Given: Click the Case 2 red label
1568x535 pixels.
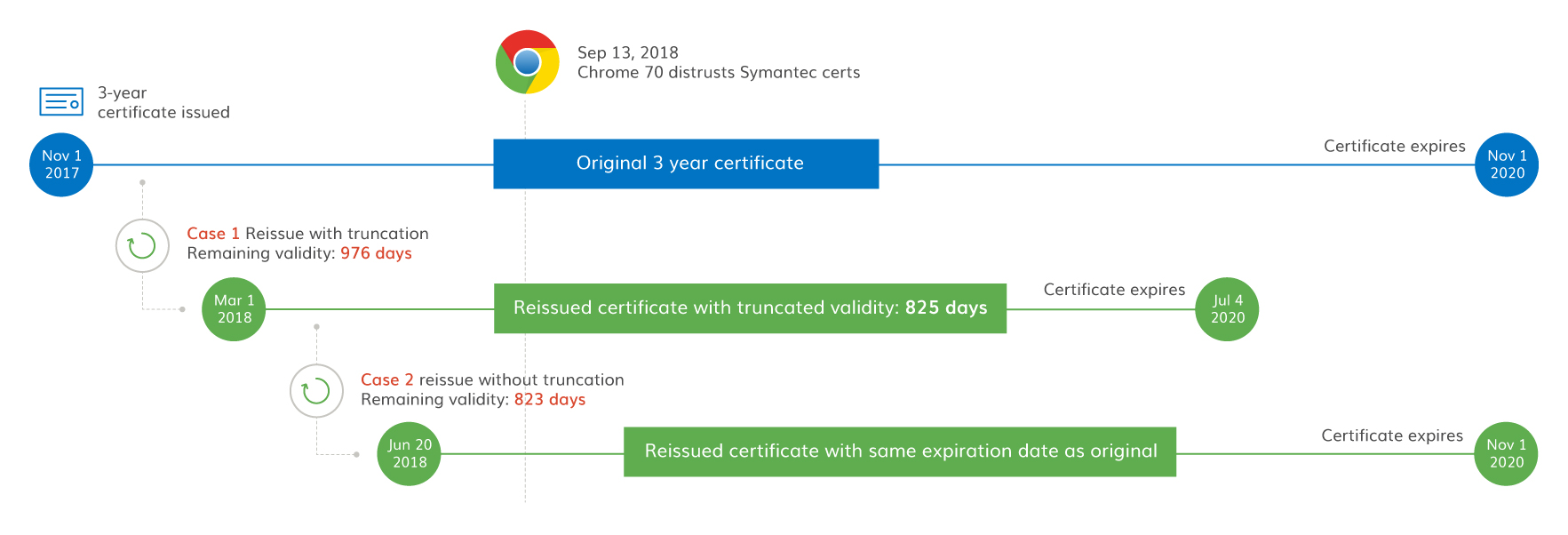Looking at the screenshot, I should (x=387, y=379).
